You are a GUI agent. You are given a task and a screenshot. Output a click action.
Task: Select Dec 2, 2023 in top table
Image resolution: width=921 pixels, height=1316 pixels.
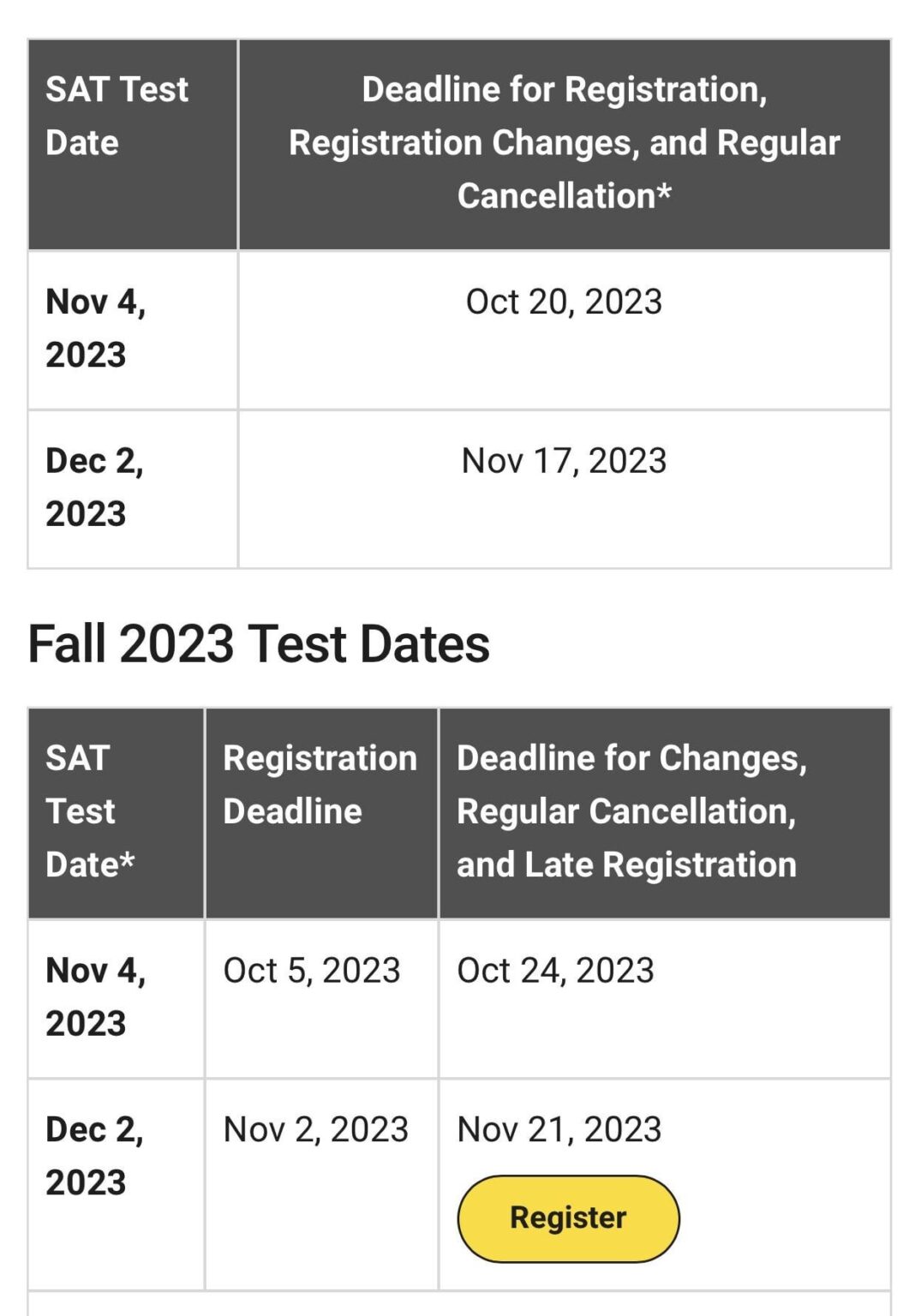95,488
